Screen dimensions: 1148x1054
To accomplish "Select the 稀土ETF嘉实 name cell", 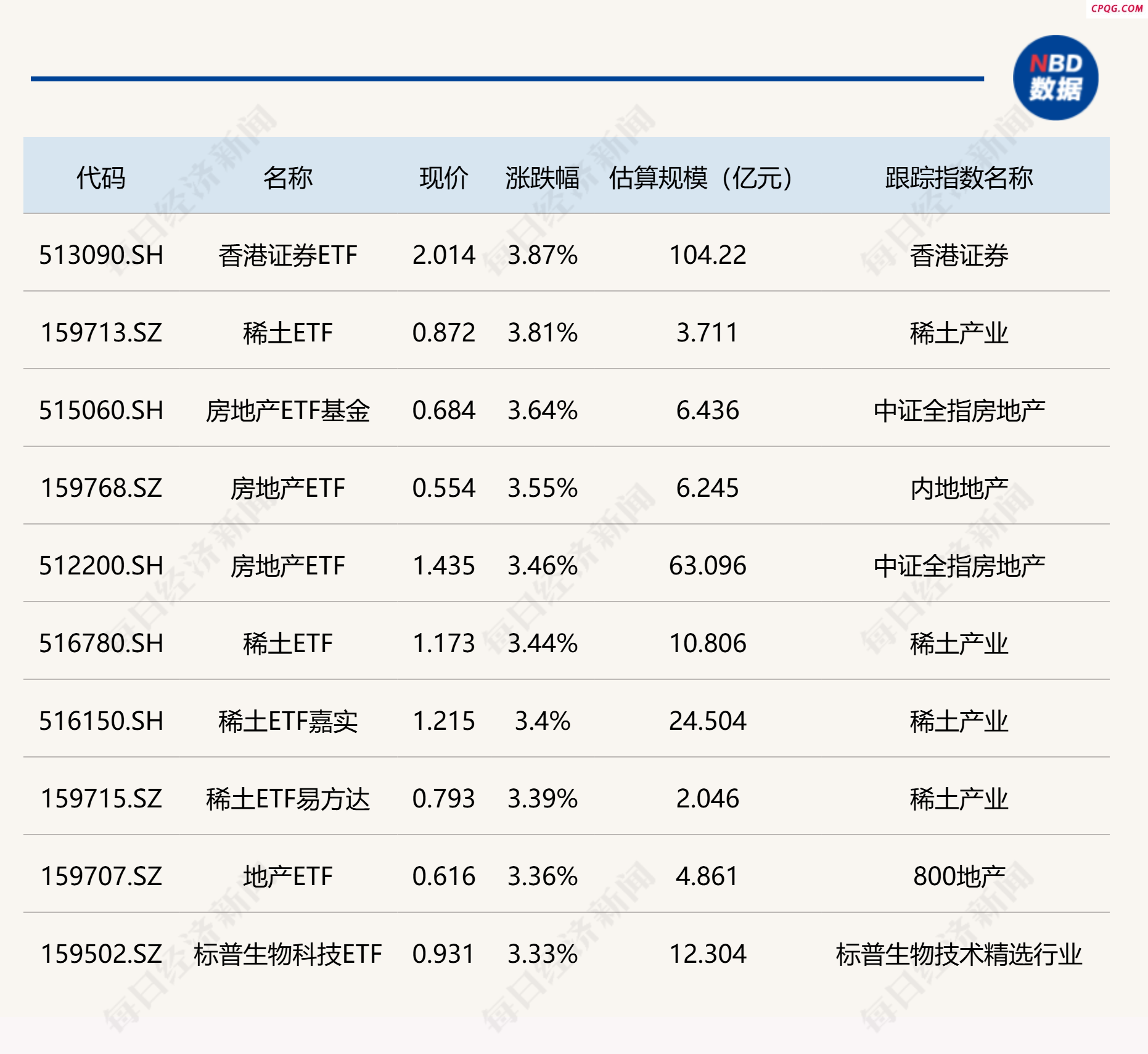I will pos(288,721).
